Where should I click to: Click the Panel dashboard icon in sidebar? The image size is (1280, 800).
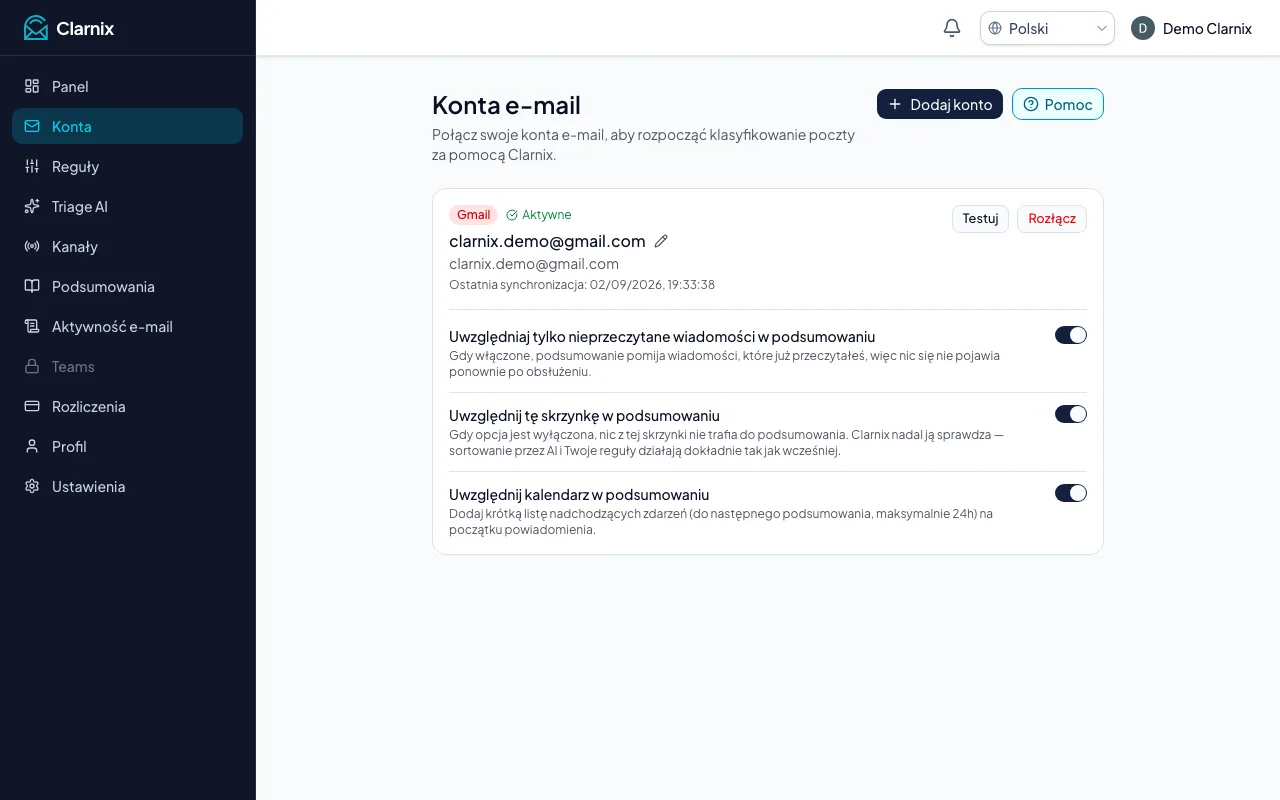(32, 86)
